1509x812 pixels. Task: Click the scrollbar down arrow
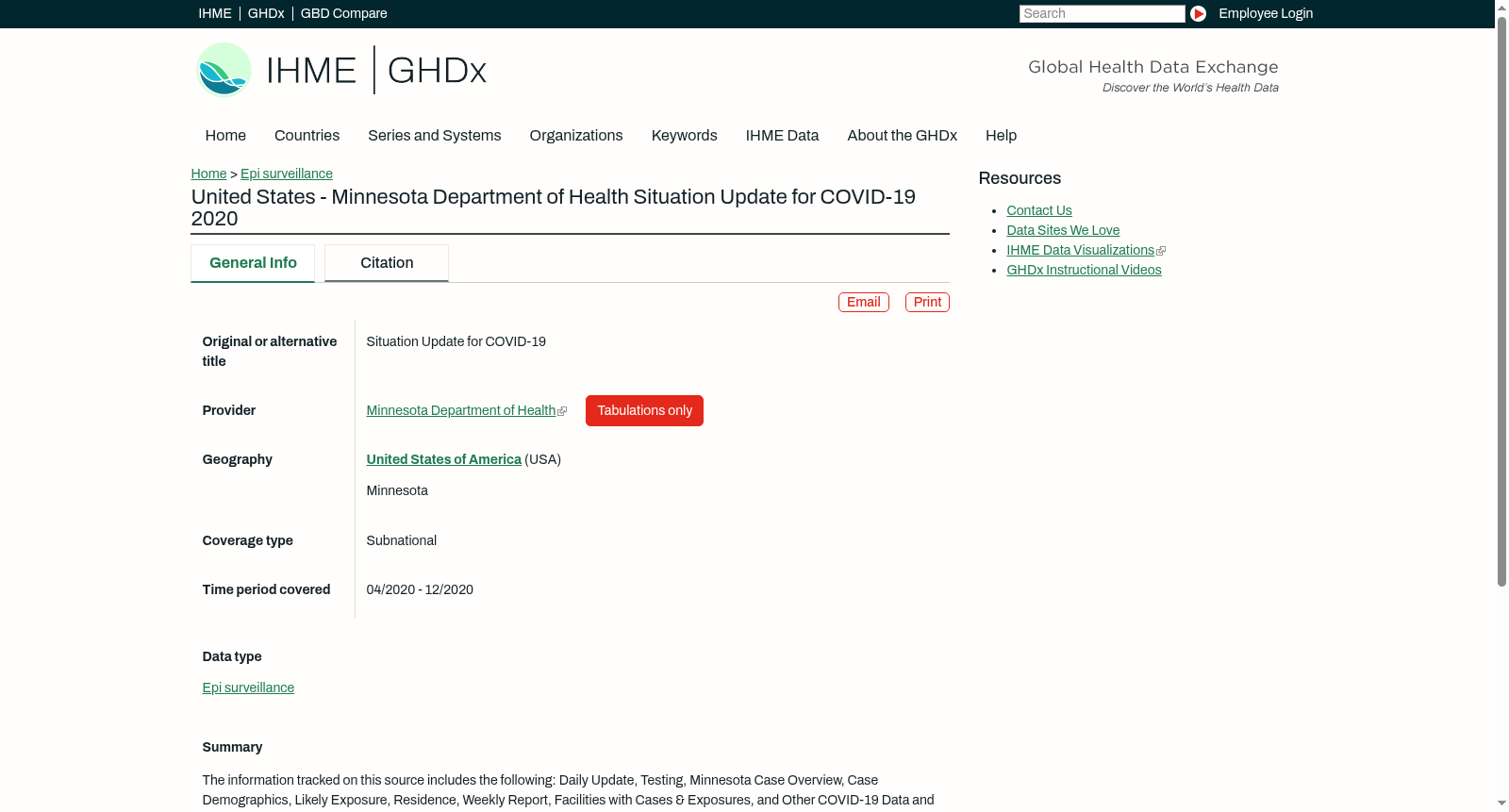point(1501,804)
